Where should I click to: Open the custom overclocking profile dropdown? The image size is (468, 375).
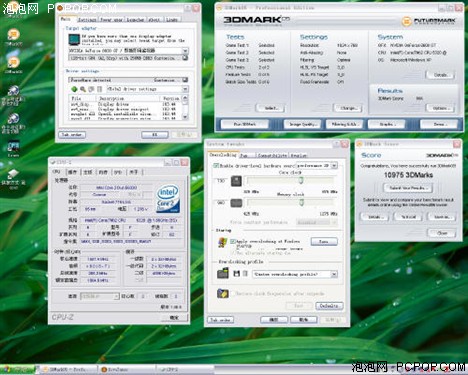(x=334, y=274)
